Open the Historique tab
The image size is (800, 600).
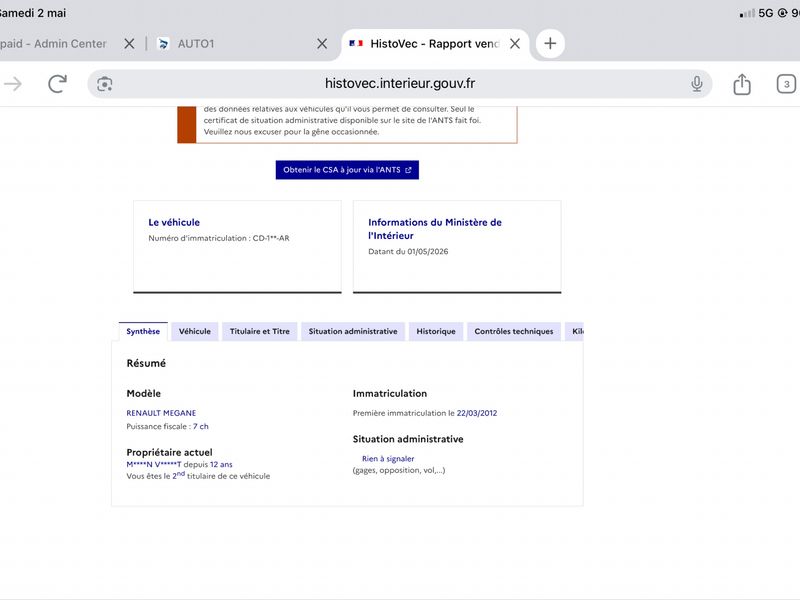(436, 332)
